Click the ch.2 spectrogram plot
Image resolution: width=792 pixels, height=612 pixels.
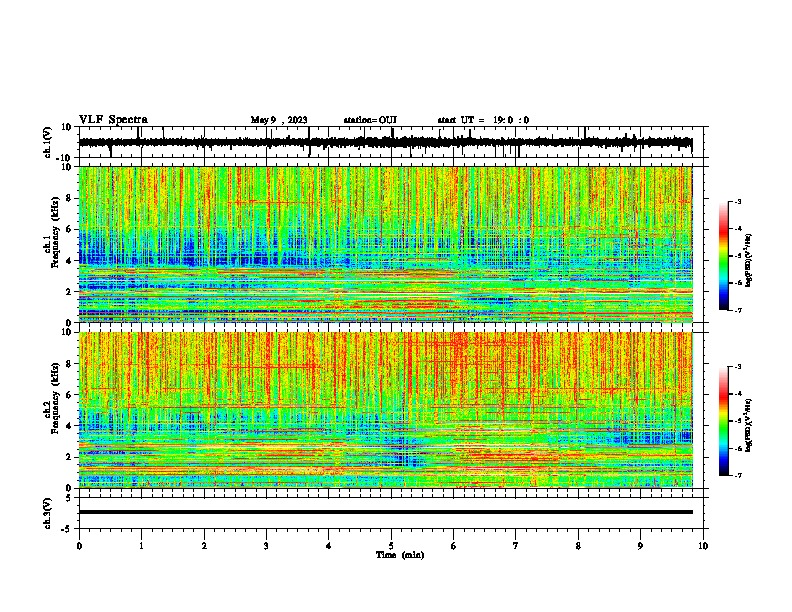coord(386,410)
